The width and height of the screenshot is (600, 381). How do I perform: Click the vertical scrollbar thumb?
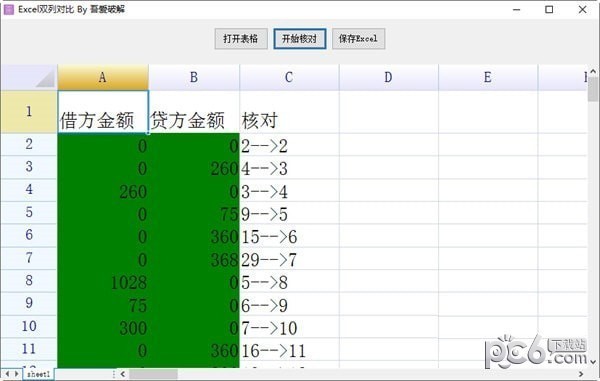(593, 89)
